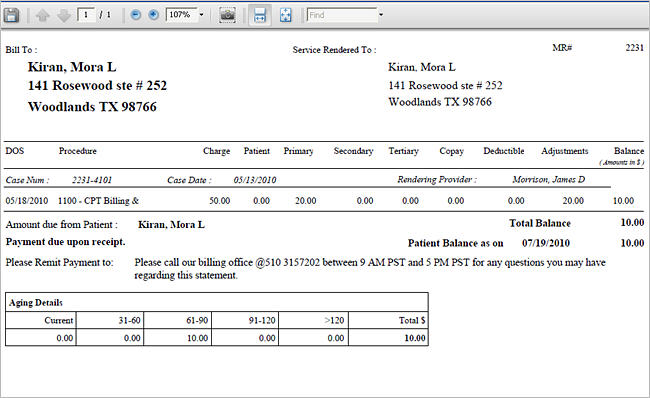Click the Copay column header
The image size is (650, 398).
(x=451, y=151)
